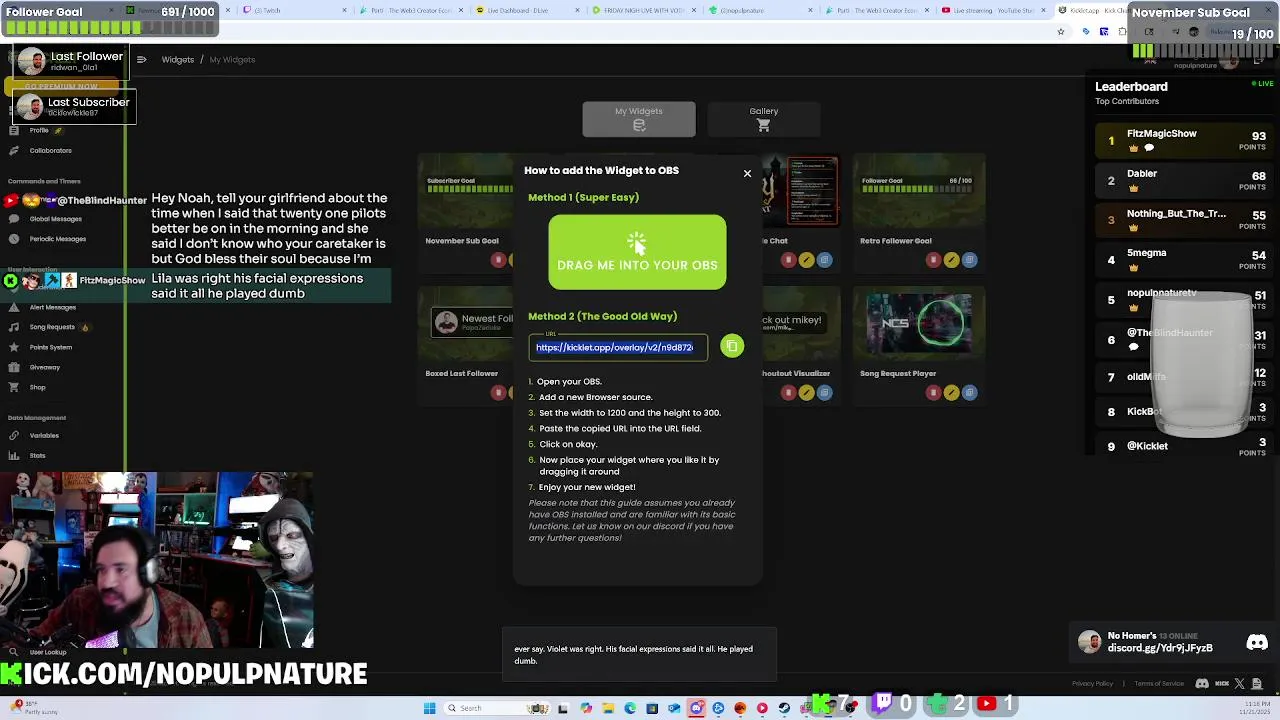Copy link for Shoutout Visualizer widget
This screenshot has height=720, width=1280.
pyautogui.click(x=824, y=392)
